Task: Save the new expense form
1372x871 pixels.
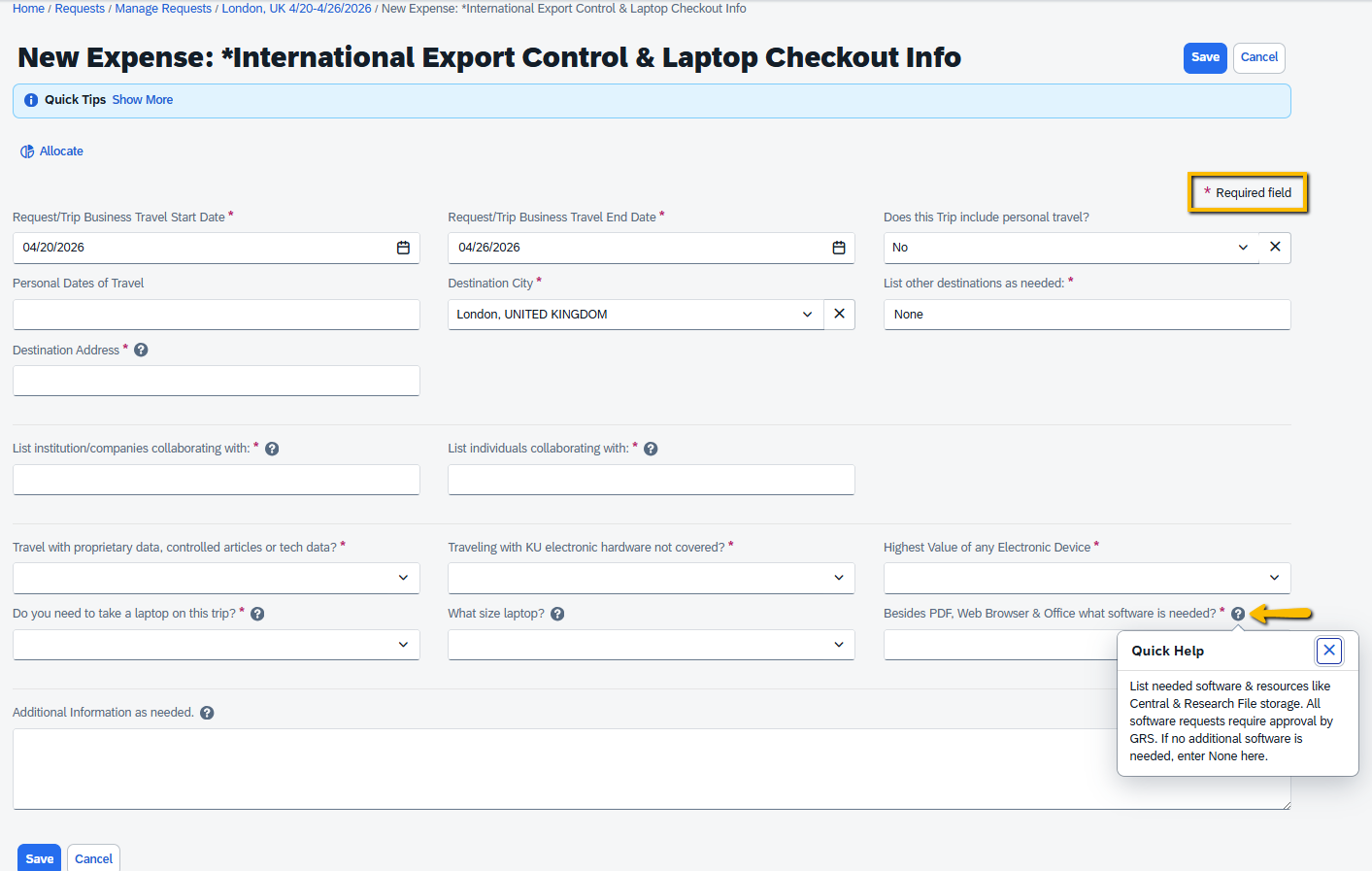Action: click(x=1205, y=57)
